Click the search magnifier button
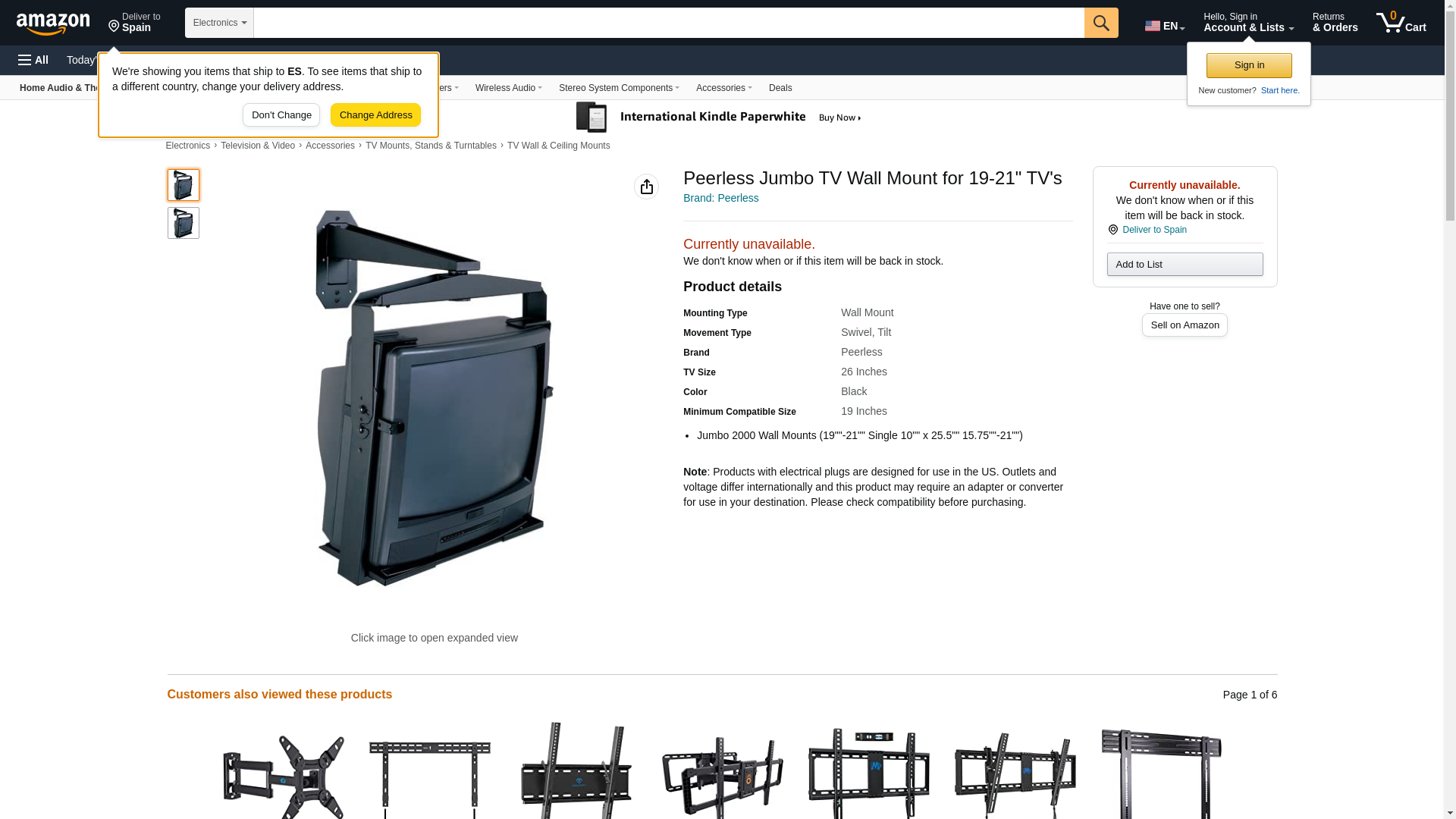This screenshot has height=819, width=1456. click(1101, 23)
